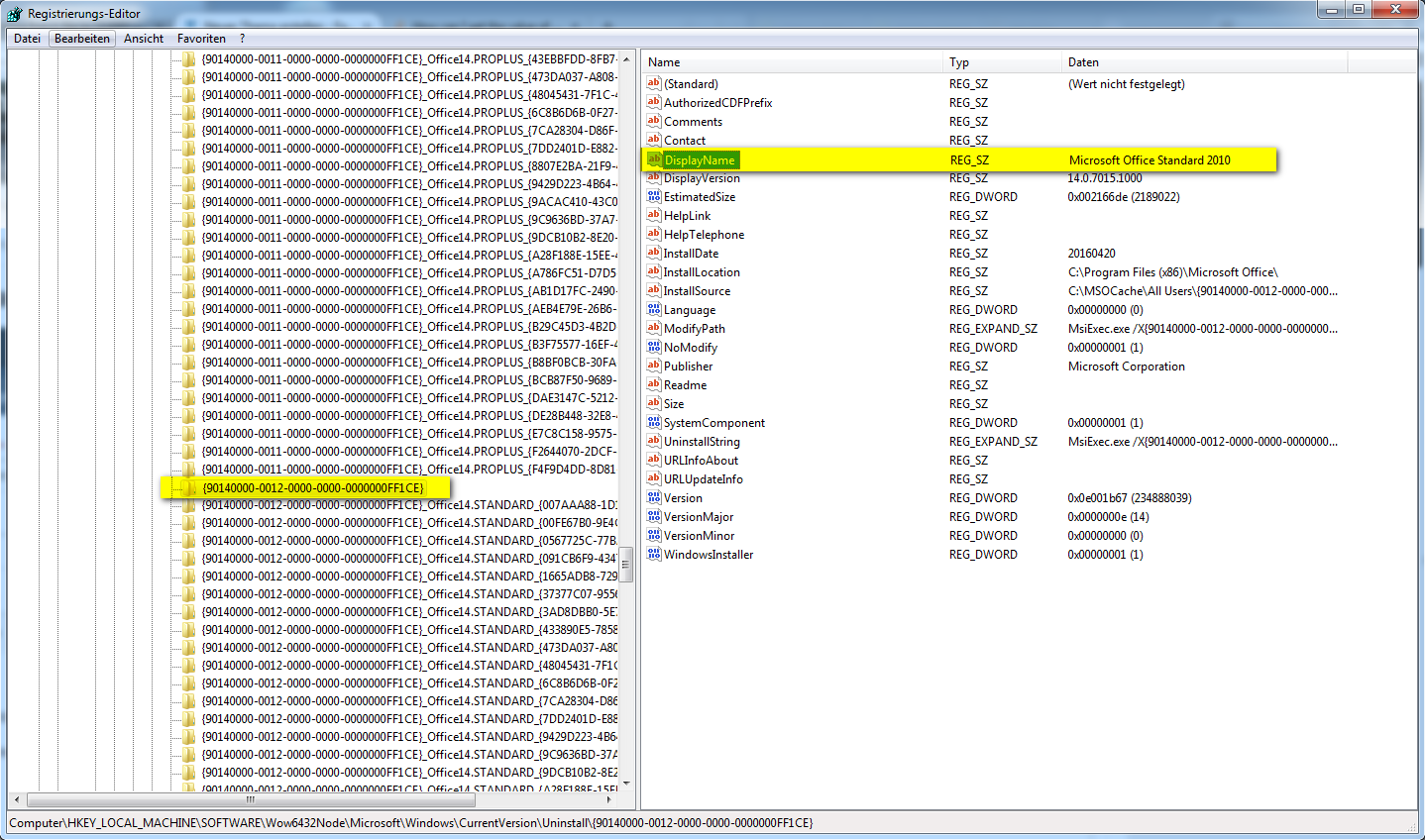The width and height of the screenshot is (1425, 840).
Task: Select key PROPLUS_{9ACAC410-43C0
Action: (x=409, y=201)
